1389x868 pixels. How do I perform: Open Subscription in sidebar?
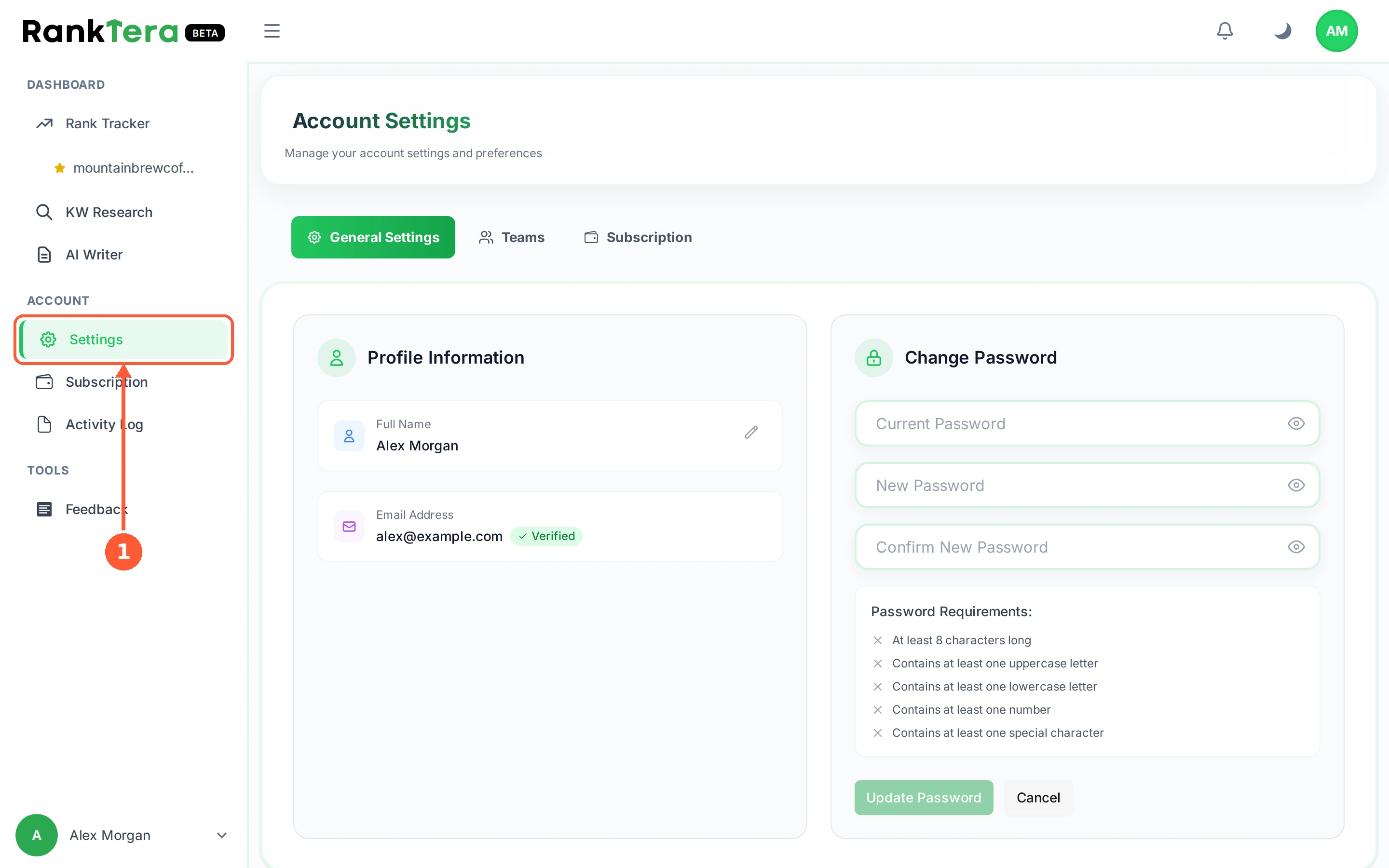point(123,382)
